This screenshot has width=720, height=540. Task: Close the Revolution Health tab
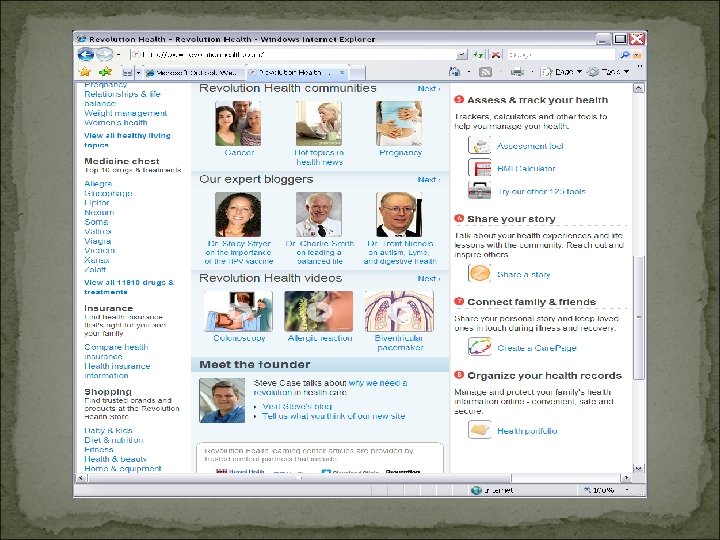[x=342, y=73]
